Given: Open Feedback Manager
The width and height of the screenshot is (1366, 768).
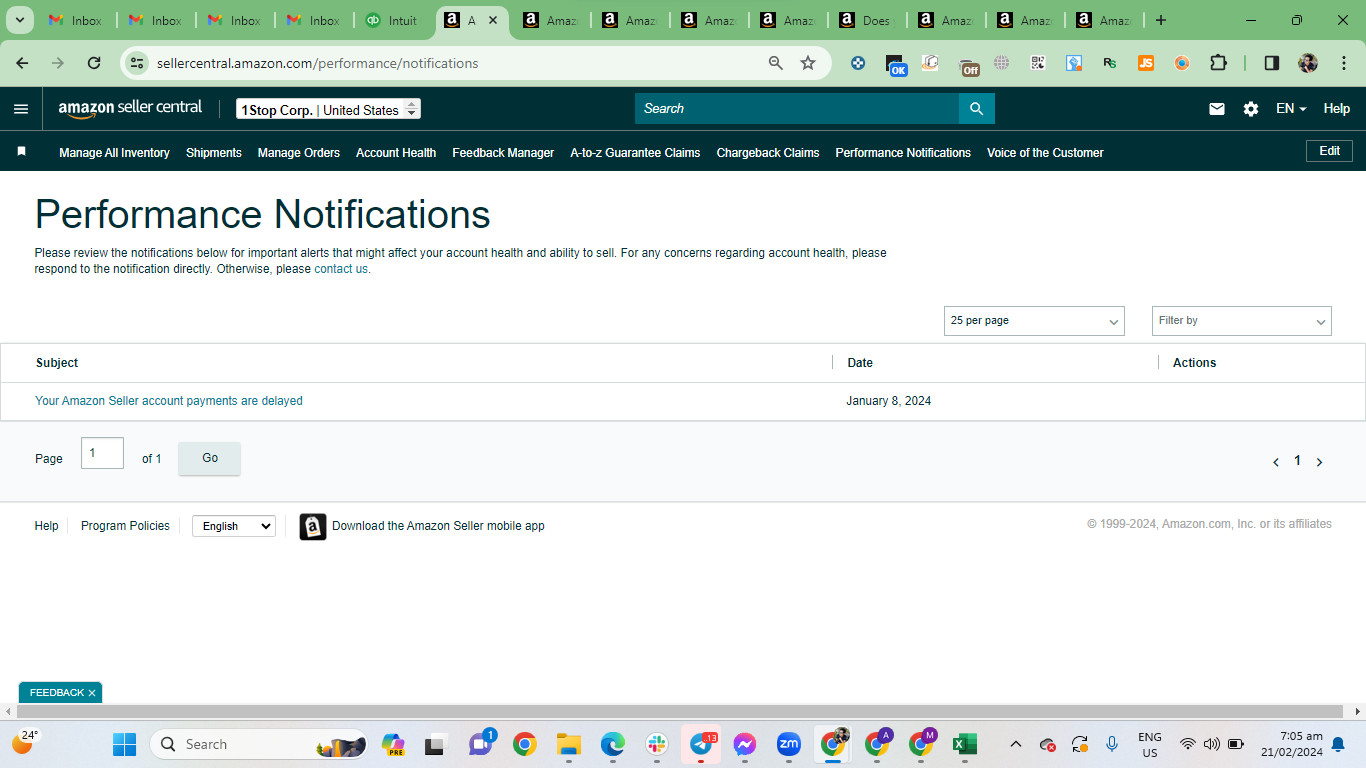Looking at the screenshot, I should tap(503, 153).
